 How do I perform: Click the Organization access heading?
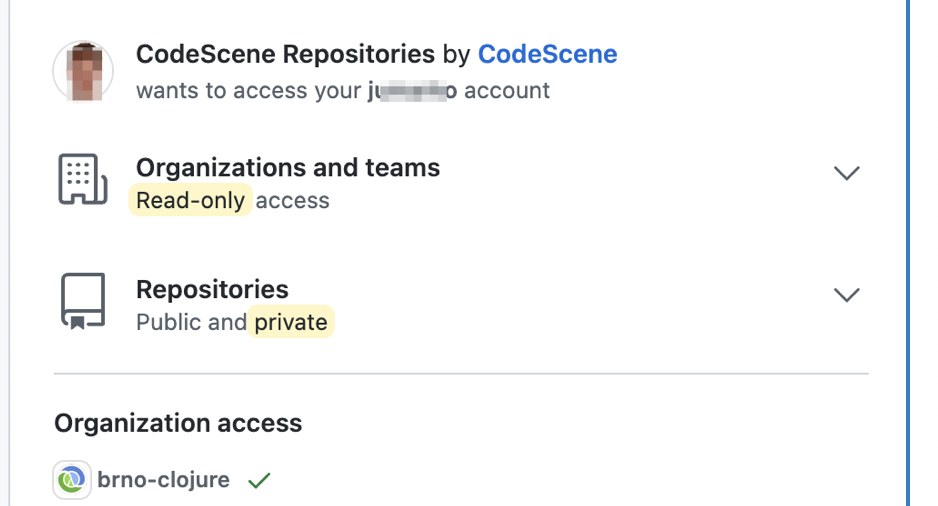tap(178, 423)
